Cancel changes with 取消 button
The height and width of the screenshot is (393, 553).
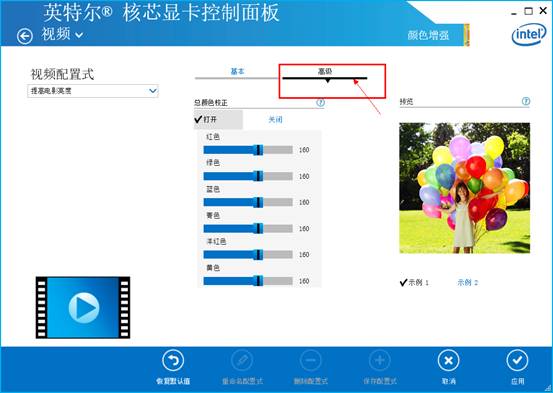[449, 366]
